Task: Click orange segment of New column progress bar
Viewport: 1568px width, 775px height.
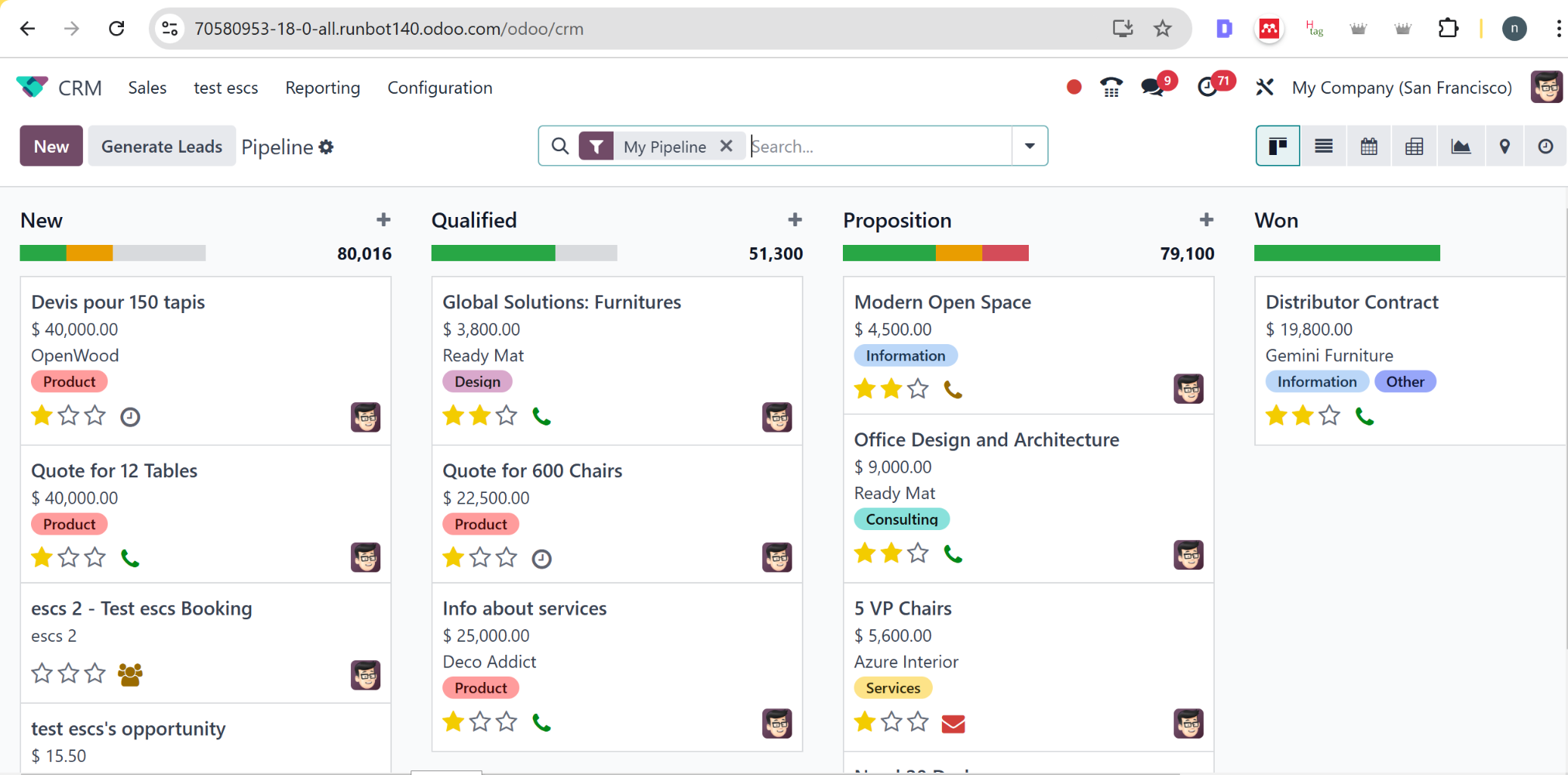Action: (90, 253)
